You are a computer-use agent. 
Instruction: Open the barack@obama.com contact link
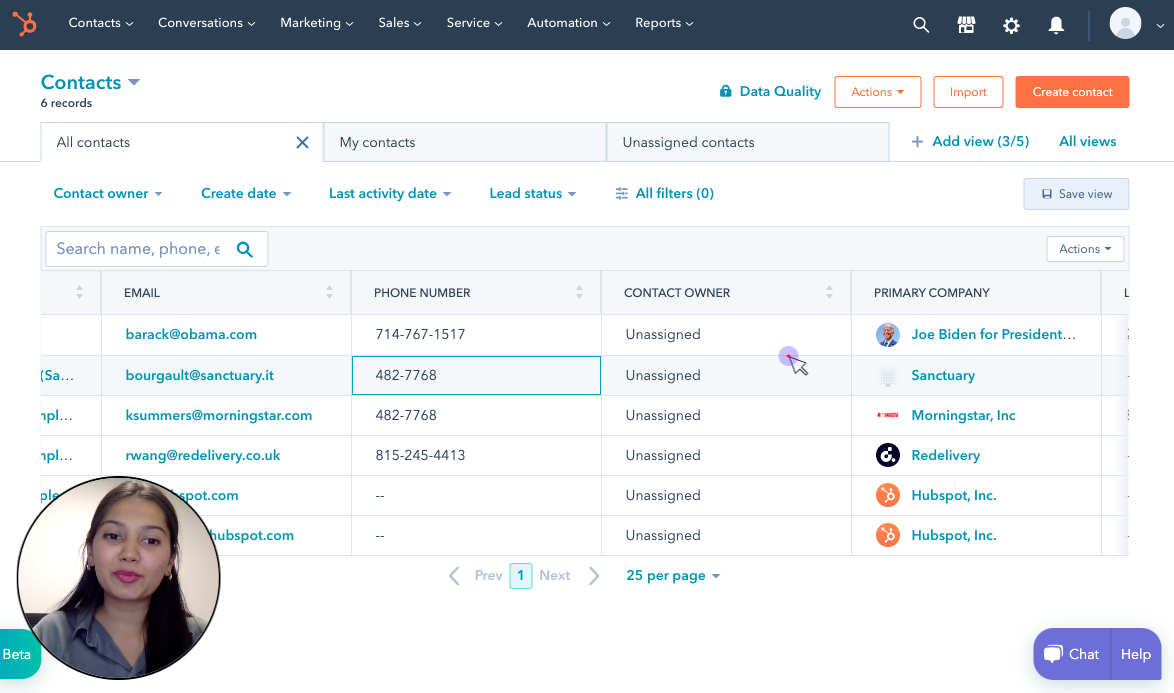click(191, 335)
